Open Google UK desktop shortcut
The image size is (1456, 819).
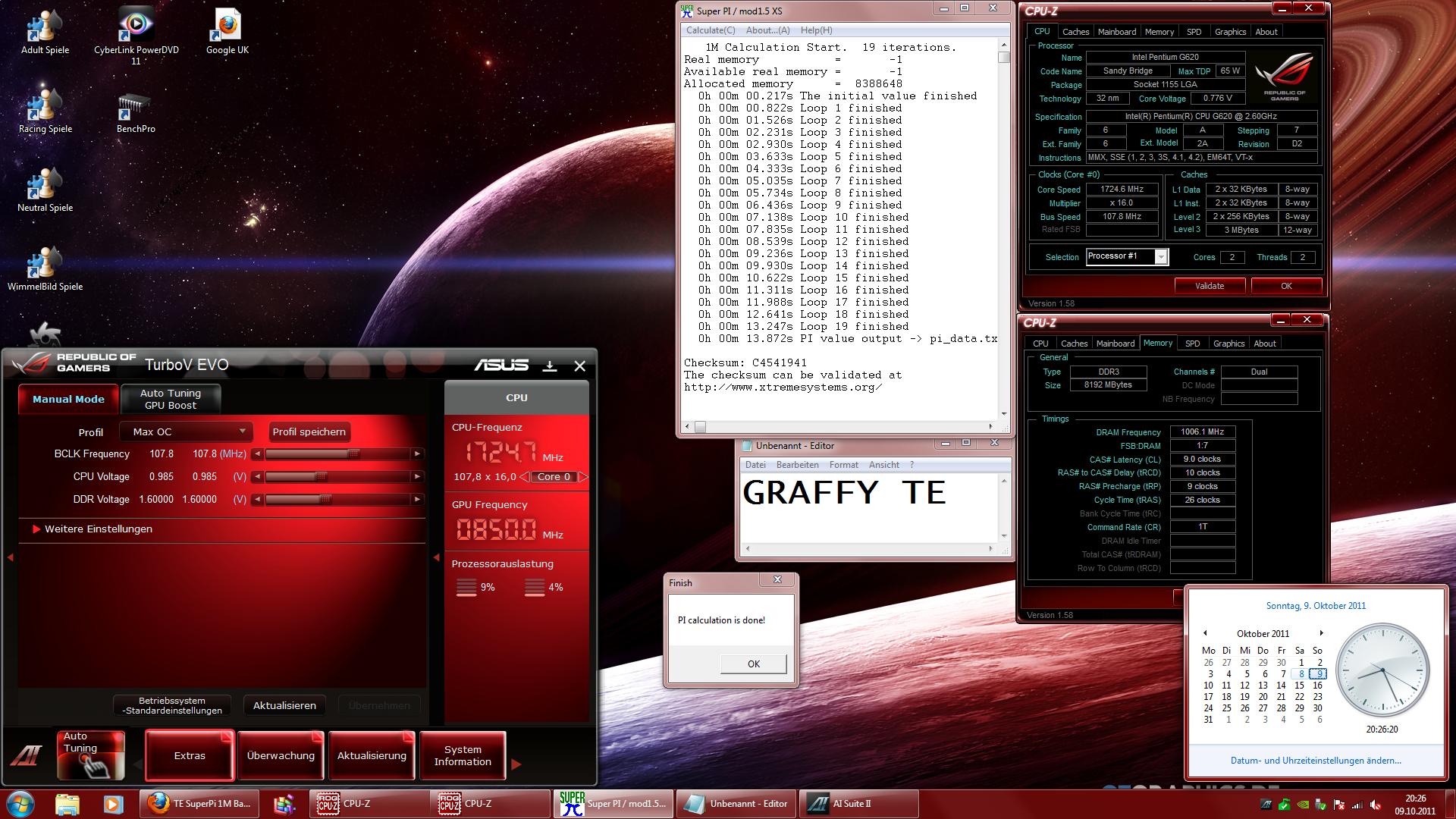[x=227, y=32]
